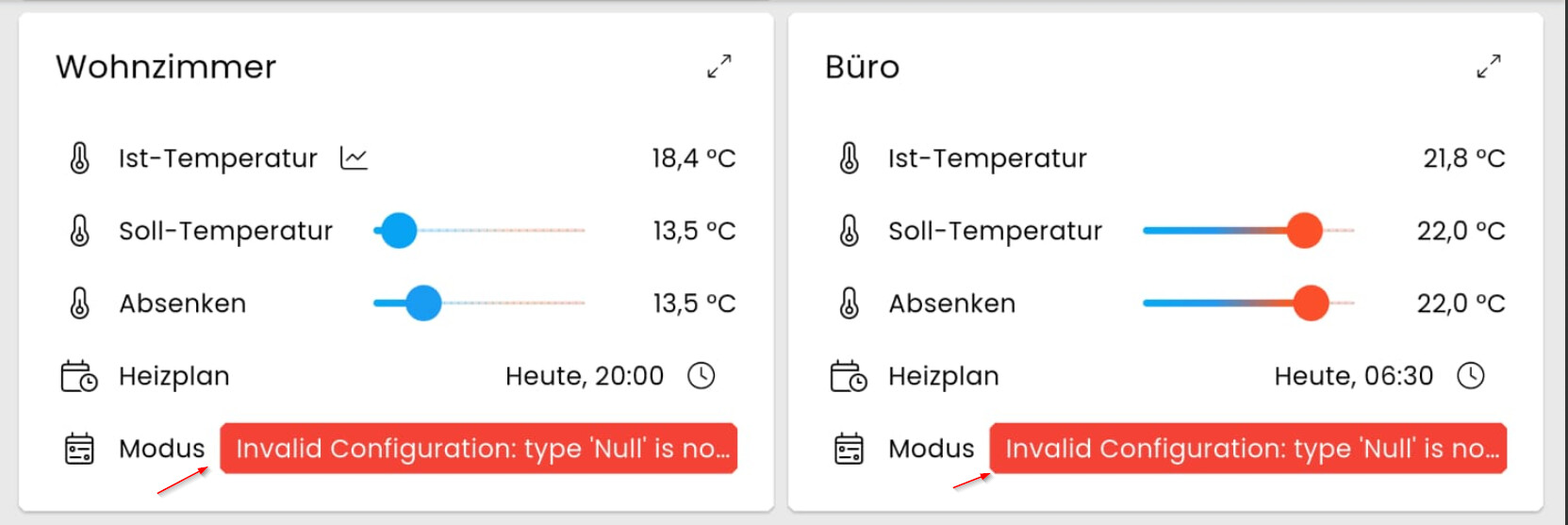The width and height of the screenshot is (1568, 525).
Task: Open the Büro Heizplan clock icon
Action: pyautogui.click(x=1471, y=376)
